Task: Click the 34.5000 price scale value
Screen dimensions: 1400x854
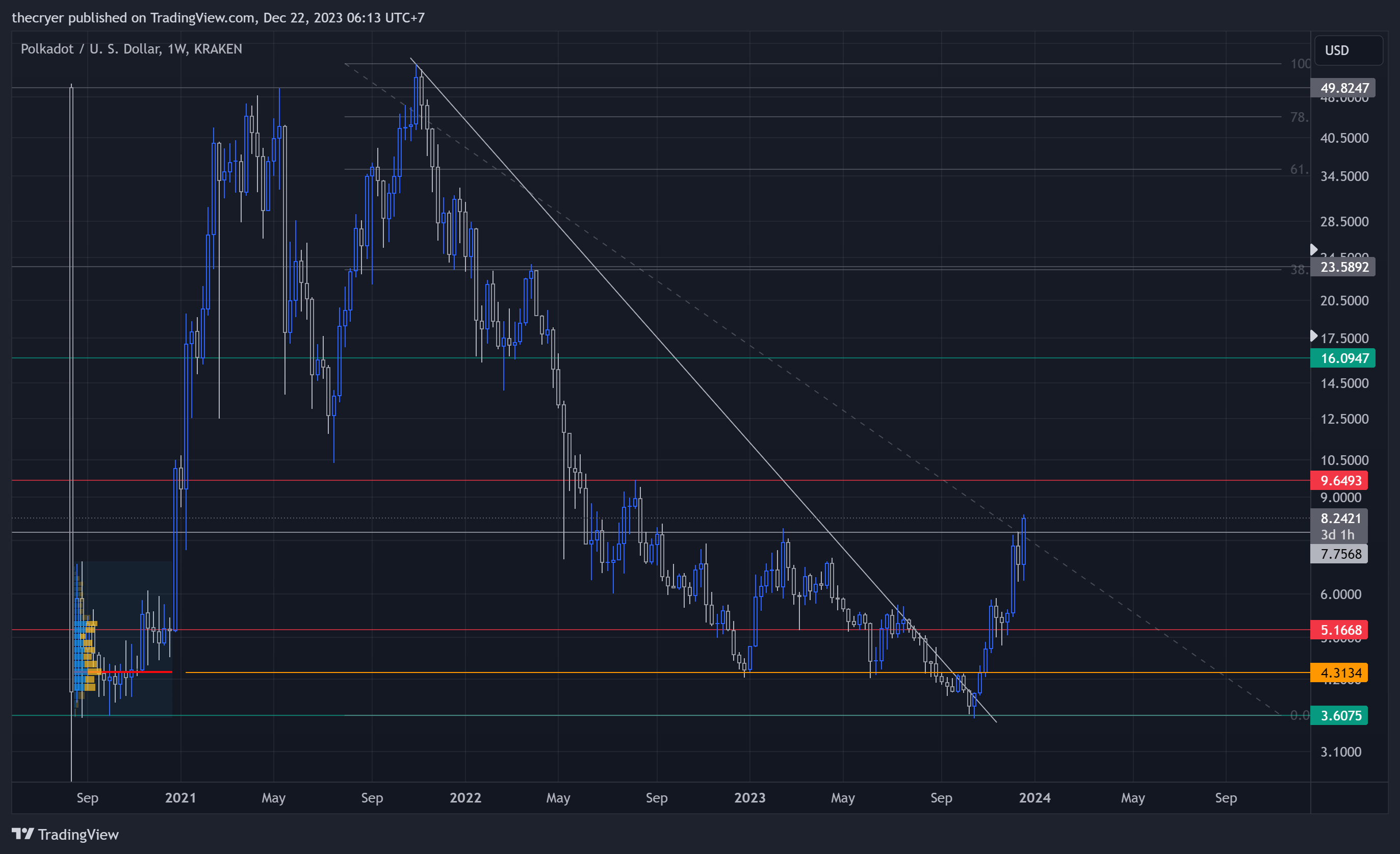Action: tap(1344, 176)
